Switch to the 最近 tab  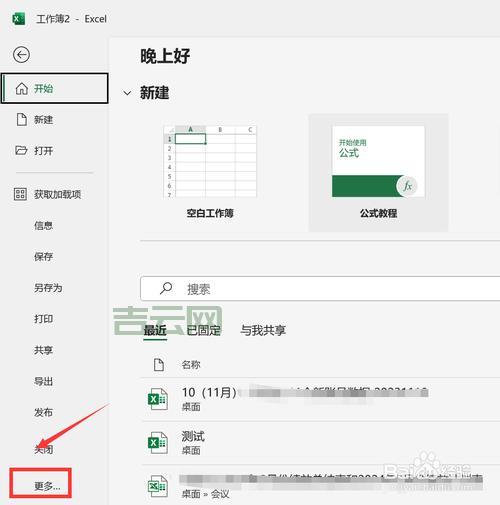click(x=155, y=330)
